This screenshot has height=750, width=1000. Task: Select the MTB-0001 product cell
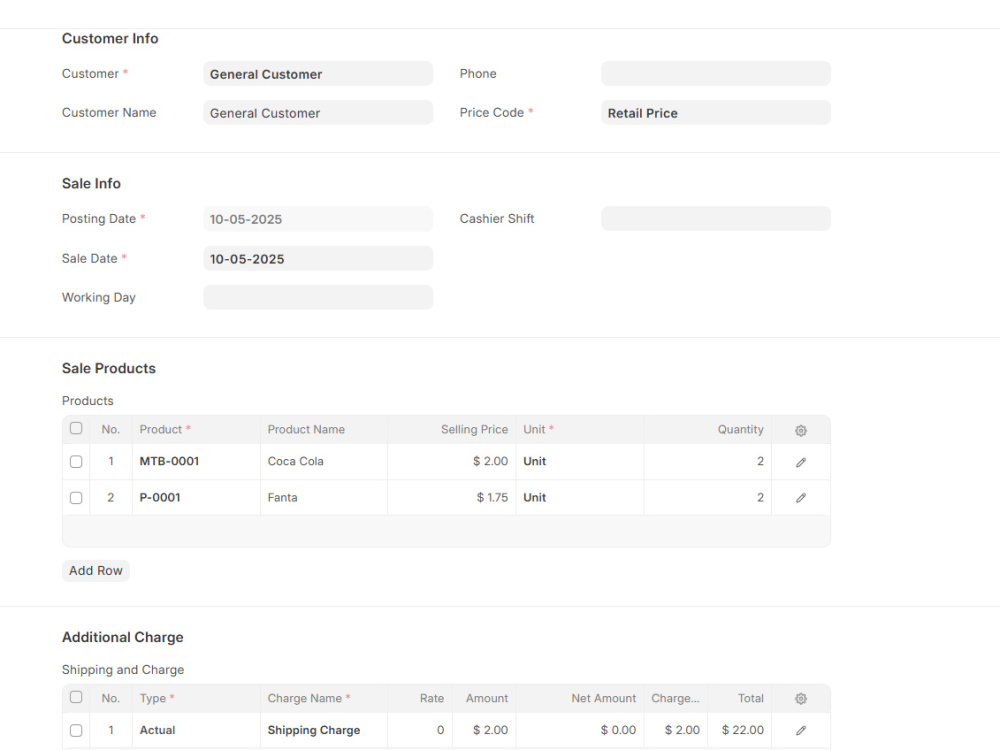196,462
